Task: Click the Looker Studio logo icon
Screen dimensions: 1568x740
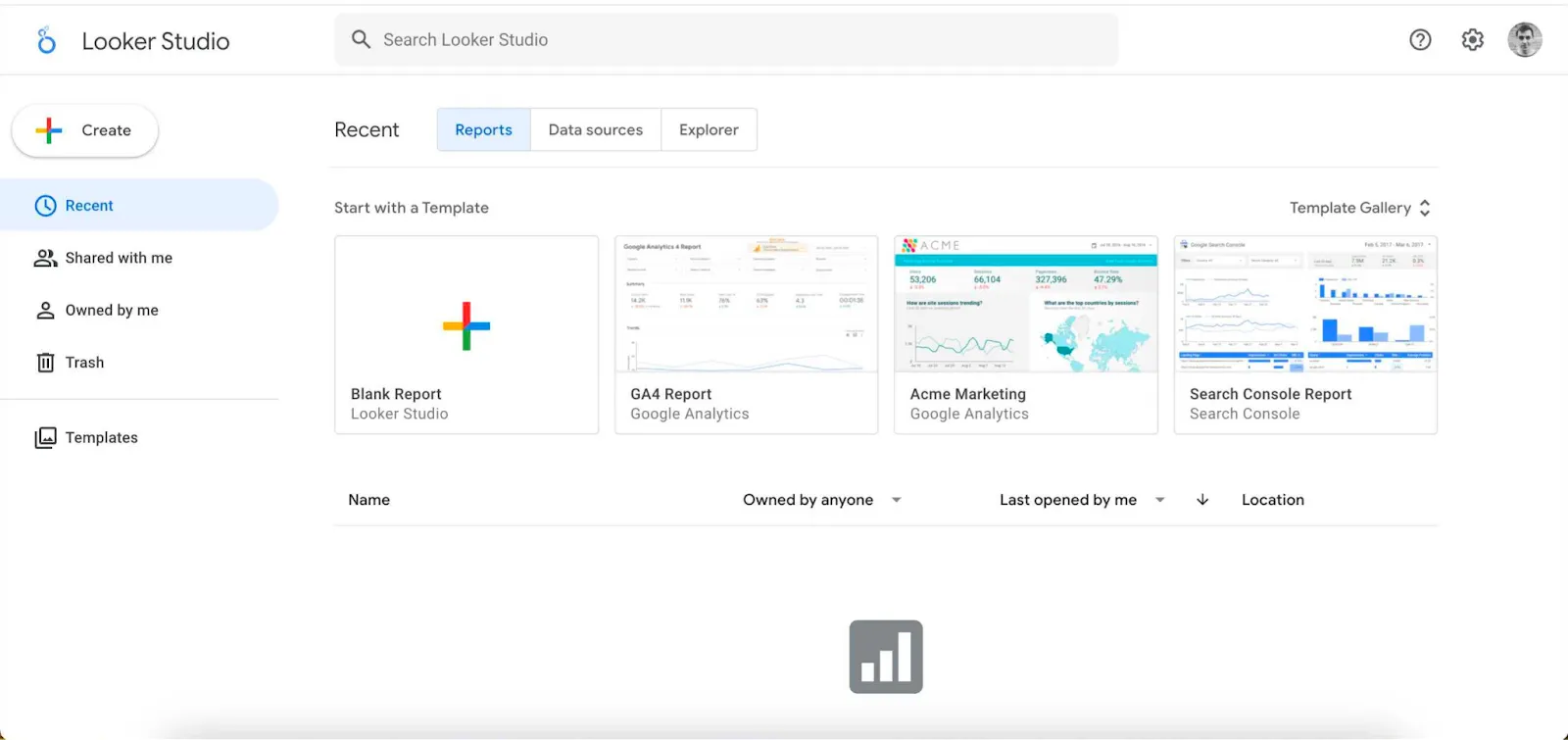Action: 46,40
